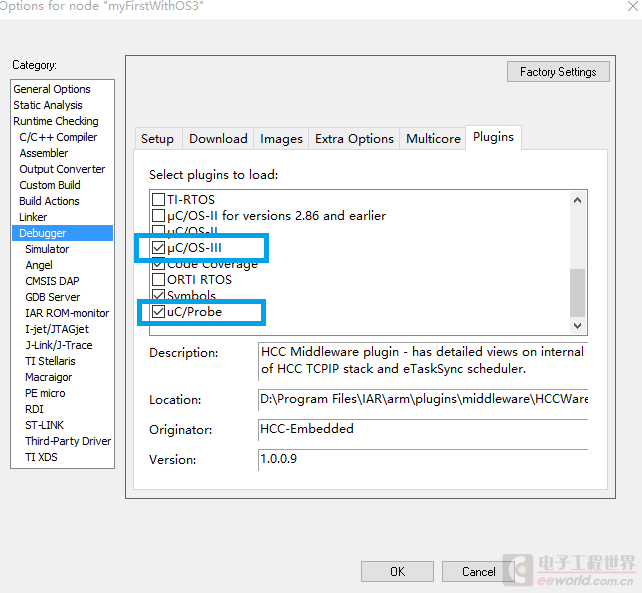Choose TI Stellaris category

coord(50,361)
